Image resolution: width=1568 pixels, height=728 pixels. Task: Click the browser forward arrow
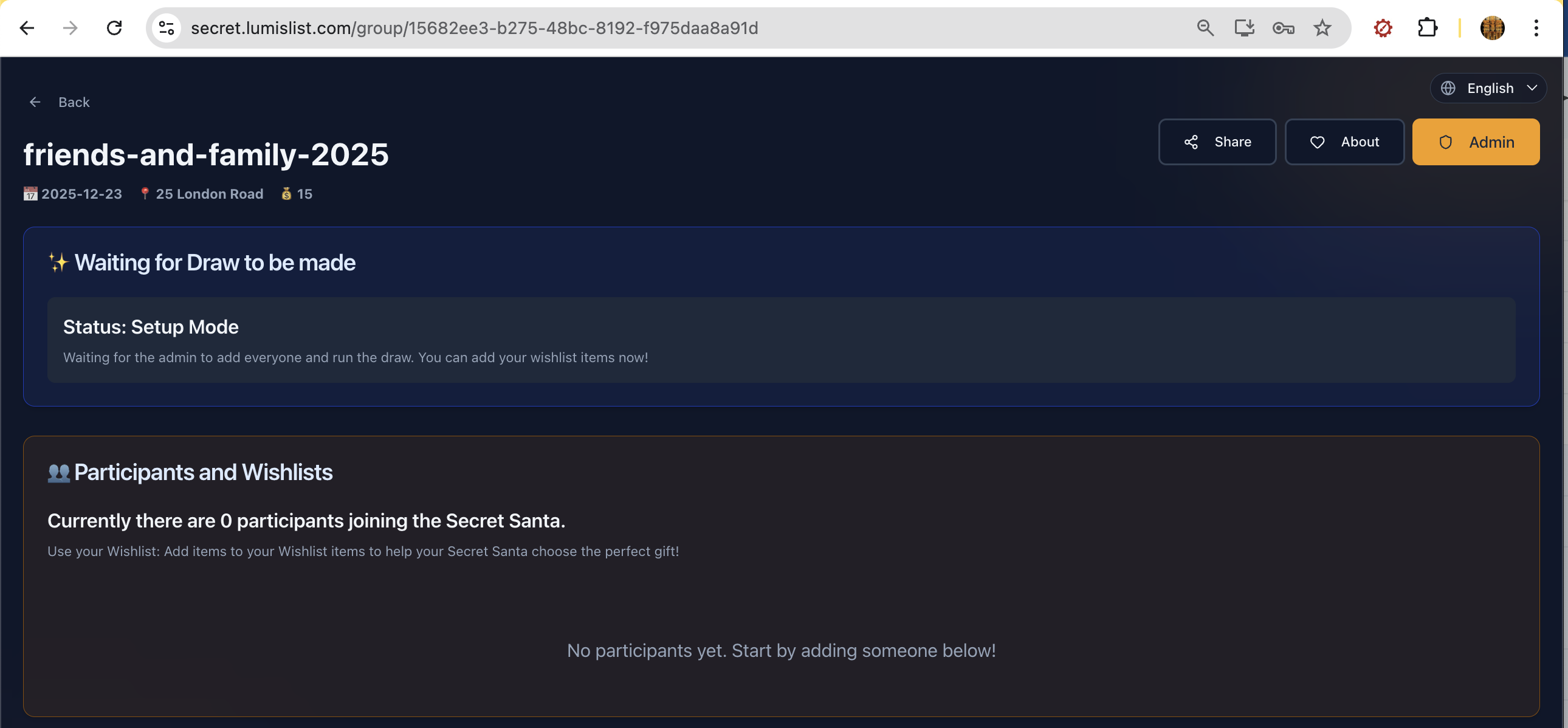pos(70,28)
